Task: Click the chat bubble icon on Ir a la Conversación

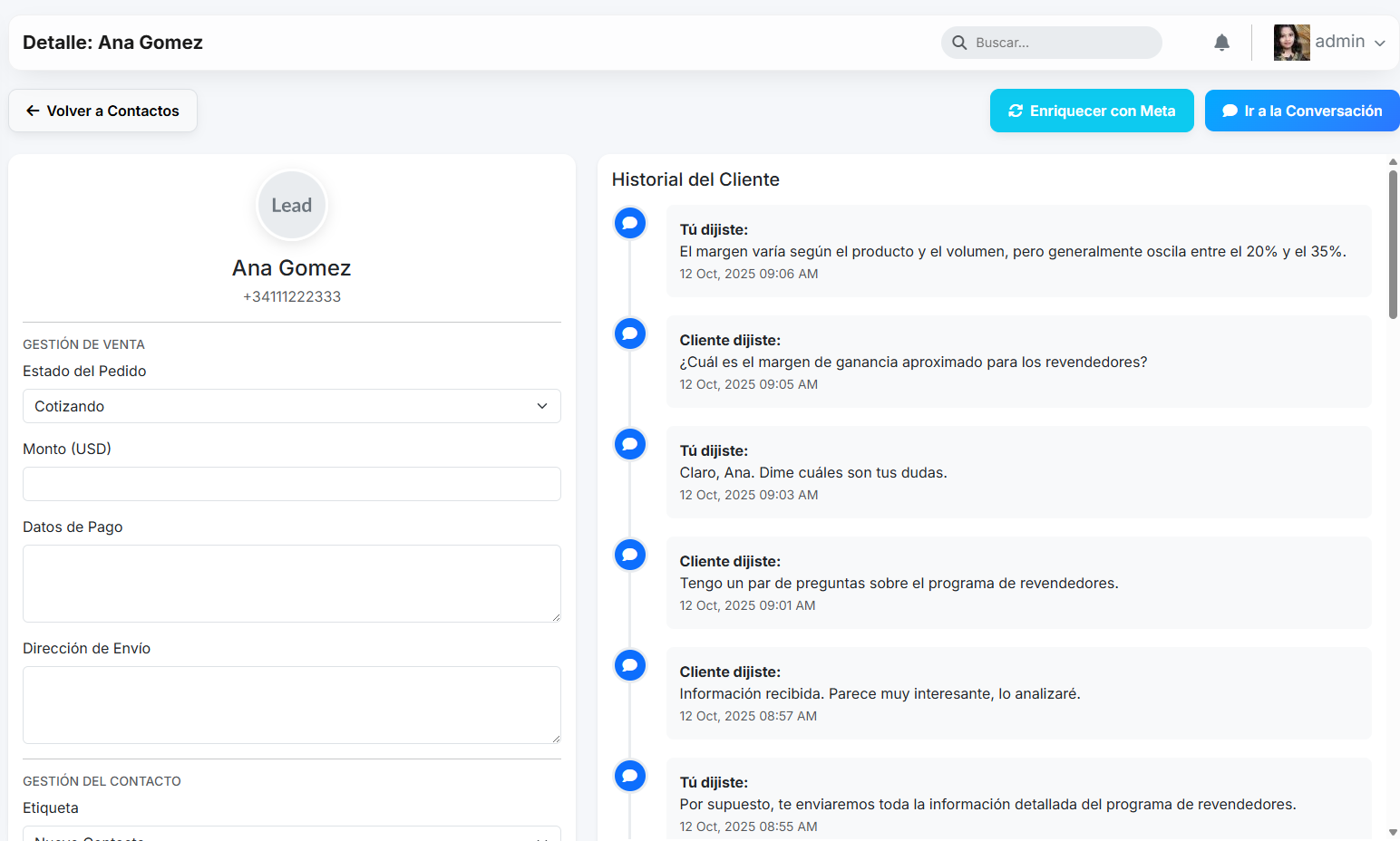Action: click(1230, 111)
